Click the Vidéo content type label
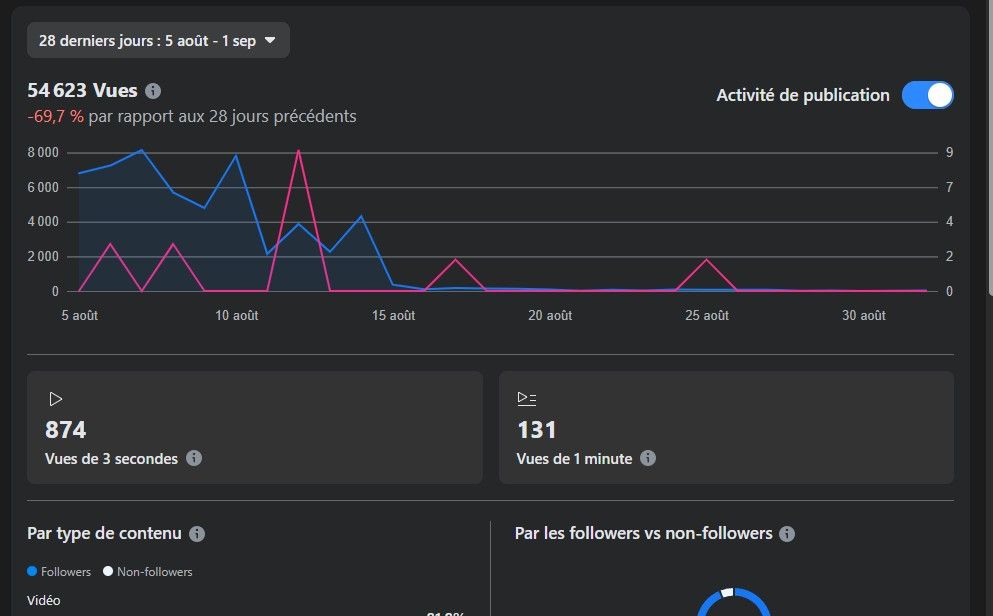The height and width of the screenshot is (616, 993). click(44, 600)
